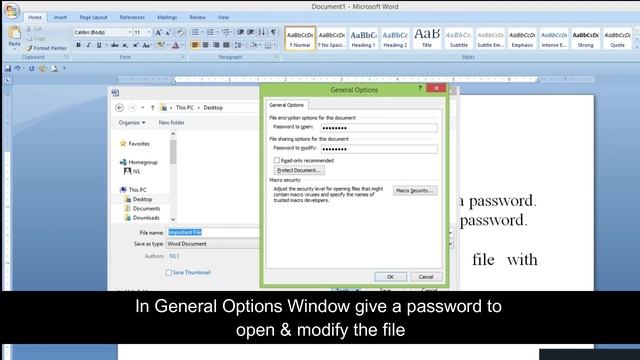Click Cancel in General Options dialog

426,277
